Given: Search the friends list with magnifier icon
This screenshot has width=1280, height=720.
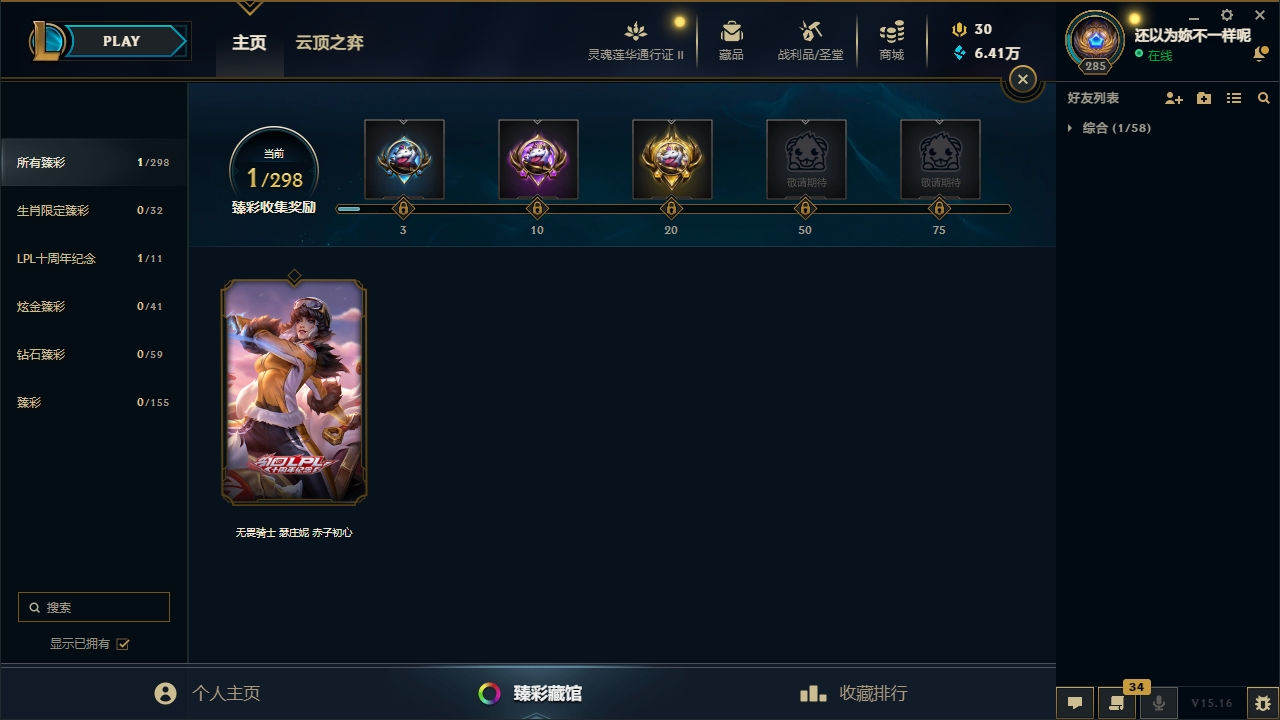Looking at the screenshot, I should tap(1264, 98).
